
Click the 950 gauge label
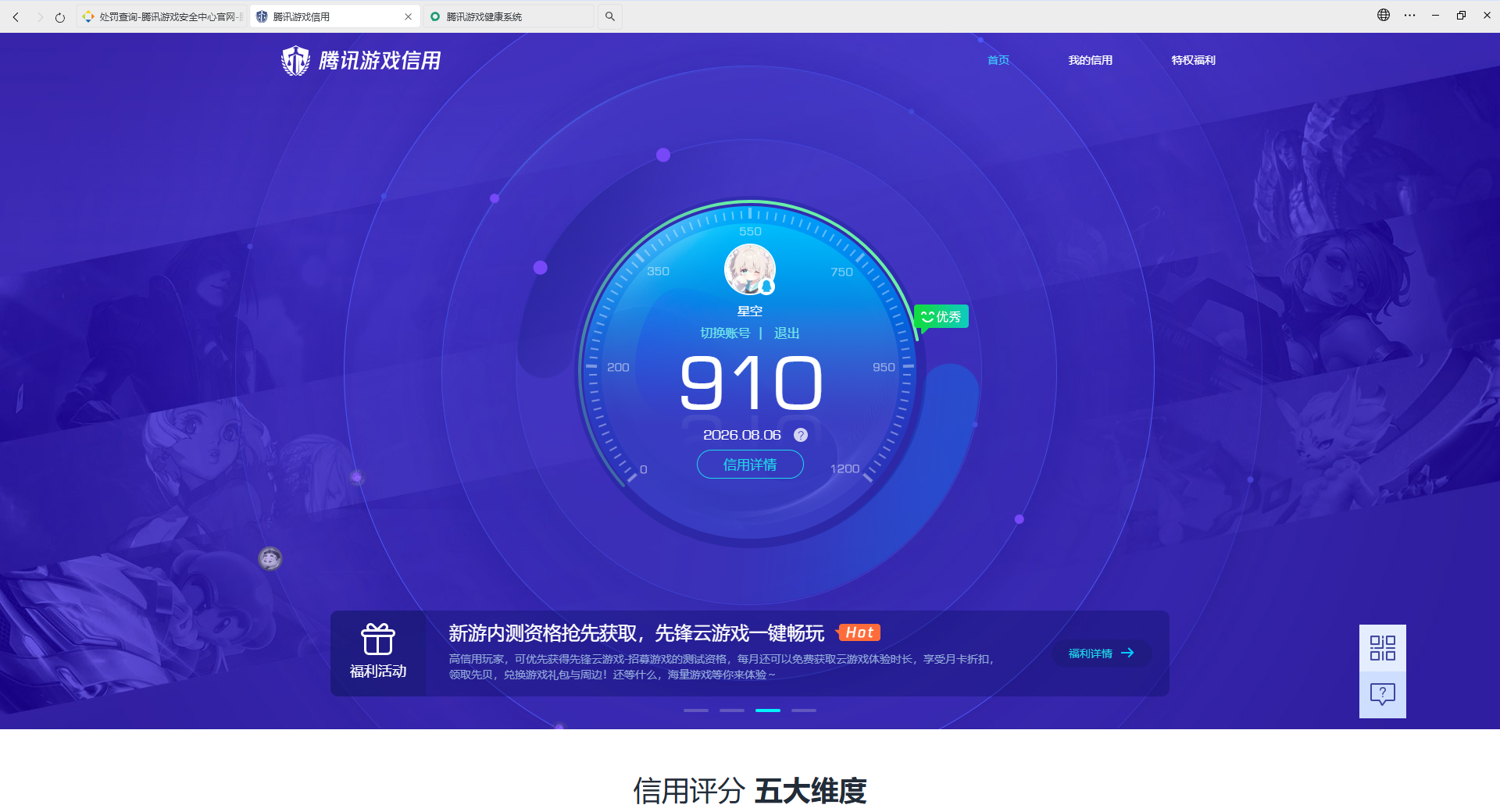tap(884, 367)
